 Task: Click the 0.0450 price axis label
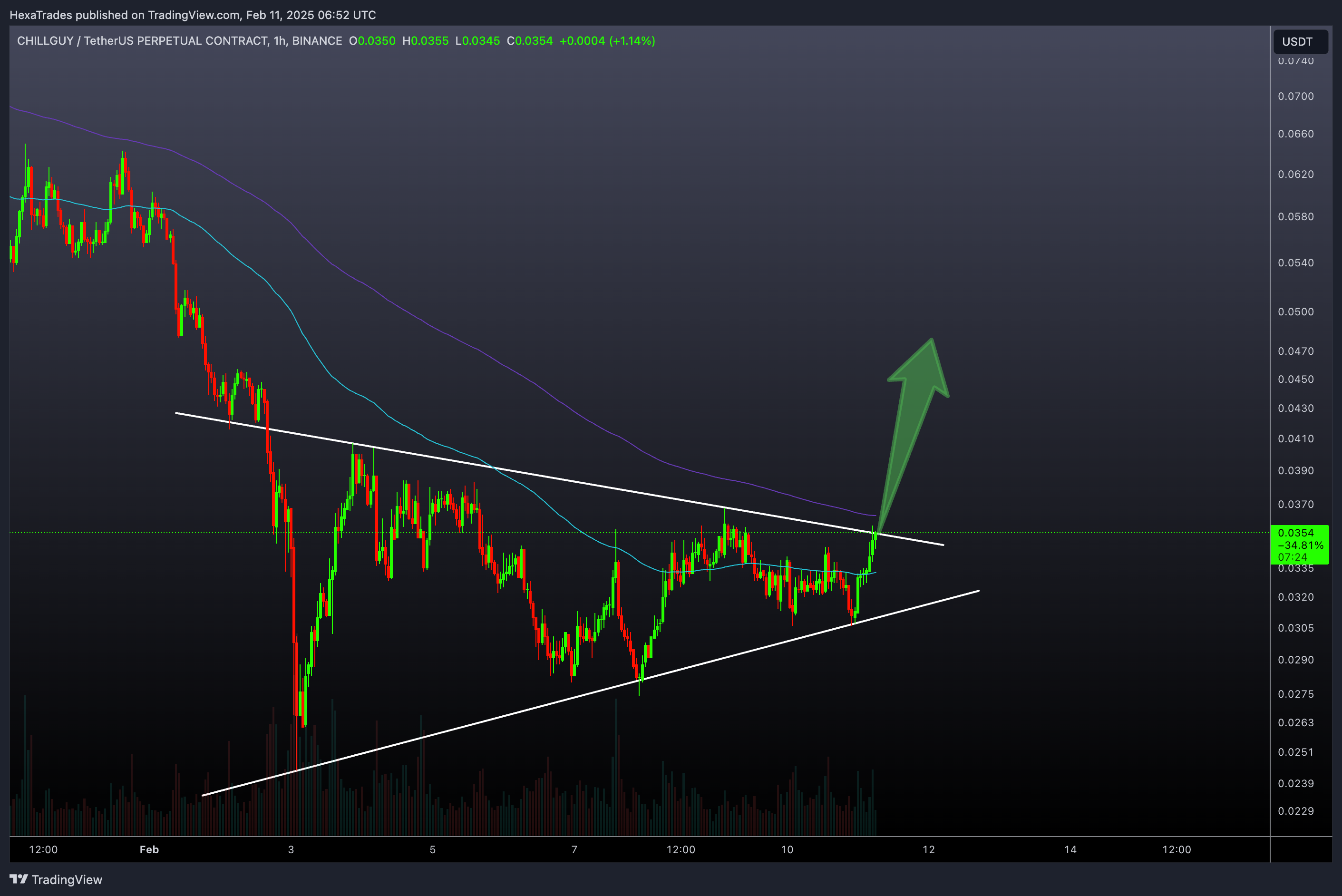[x=1296, y=380]
